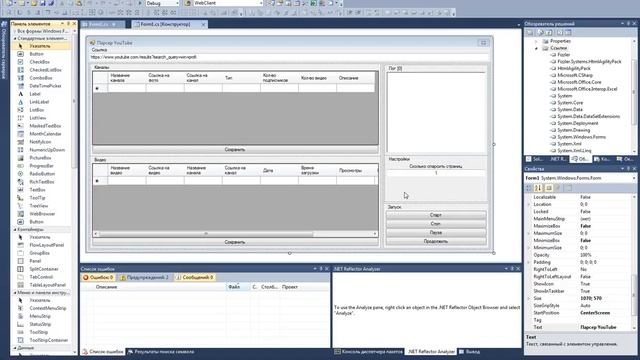Choose the RichTextBox toolbox control
The height and width of the screenshot is (360, 640).
42,182
